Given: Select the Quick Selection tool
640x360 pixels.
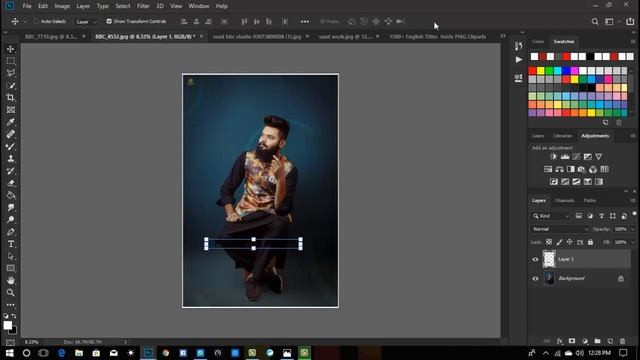Looking at the screenshot, I should click(11, 86).
